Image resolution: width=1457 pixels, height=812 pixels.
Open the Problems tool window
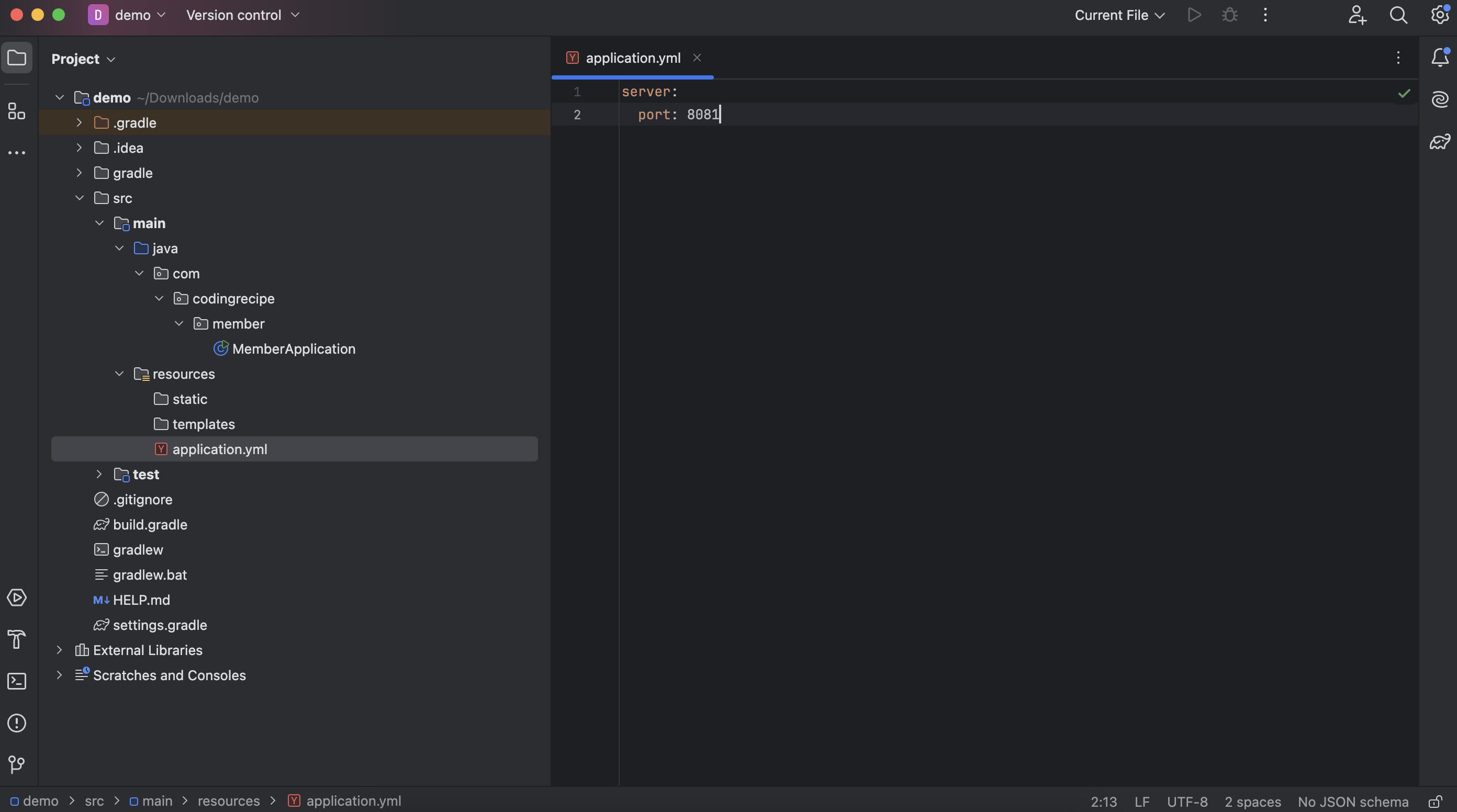click(x=16, y=723)
